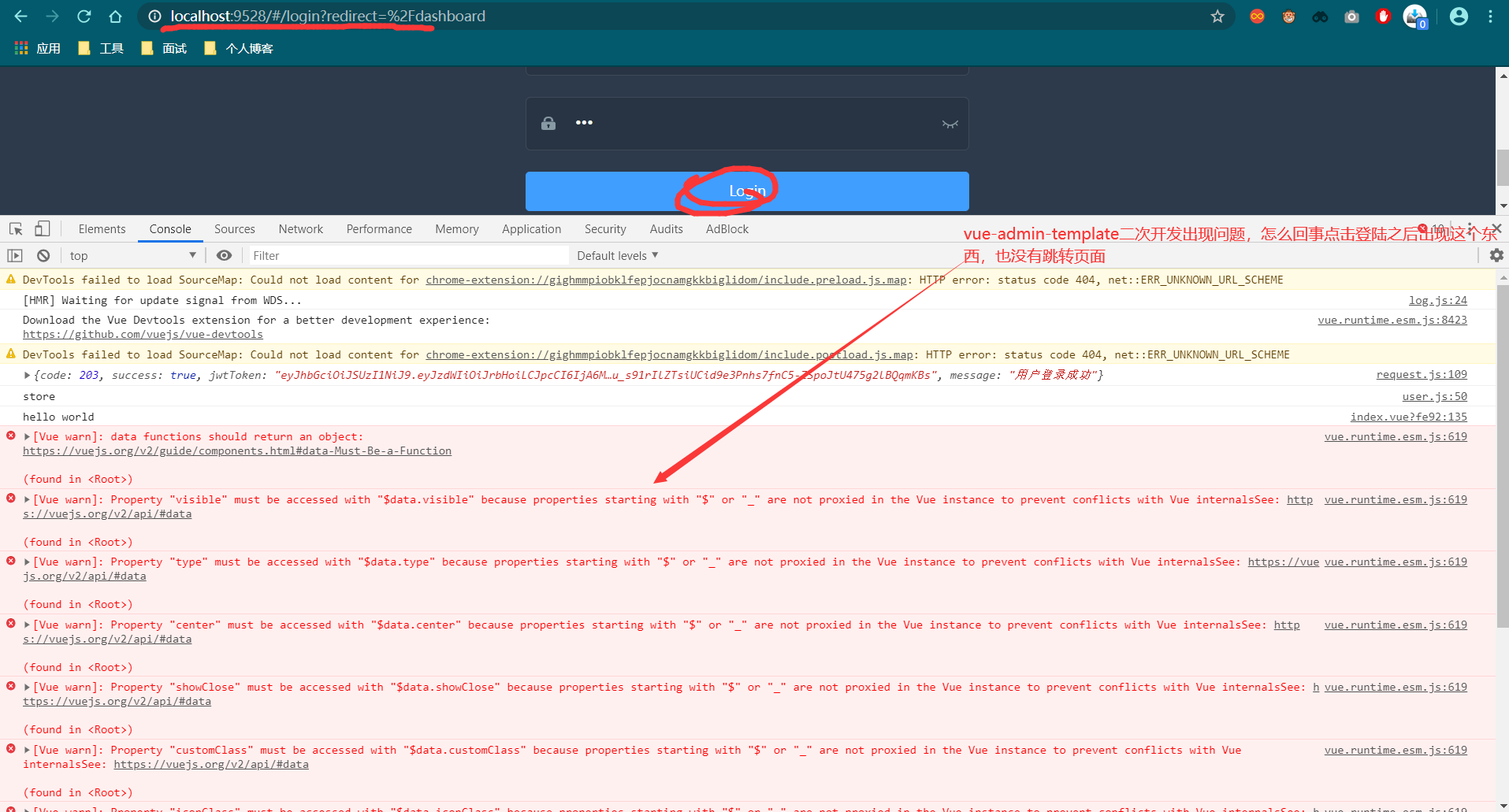Open the Default levels dropdown

[616, 255]
